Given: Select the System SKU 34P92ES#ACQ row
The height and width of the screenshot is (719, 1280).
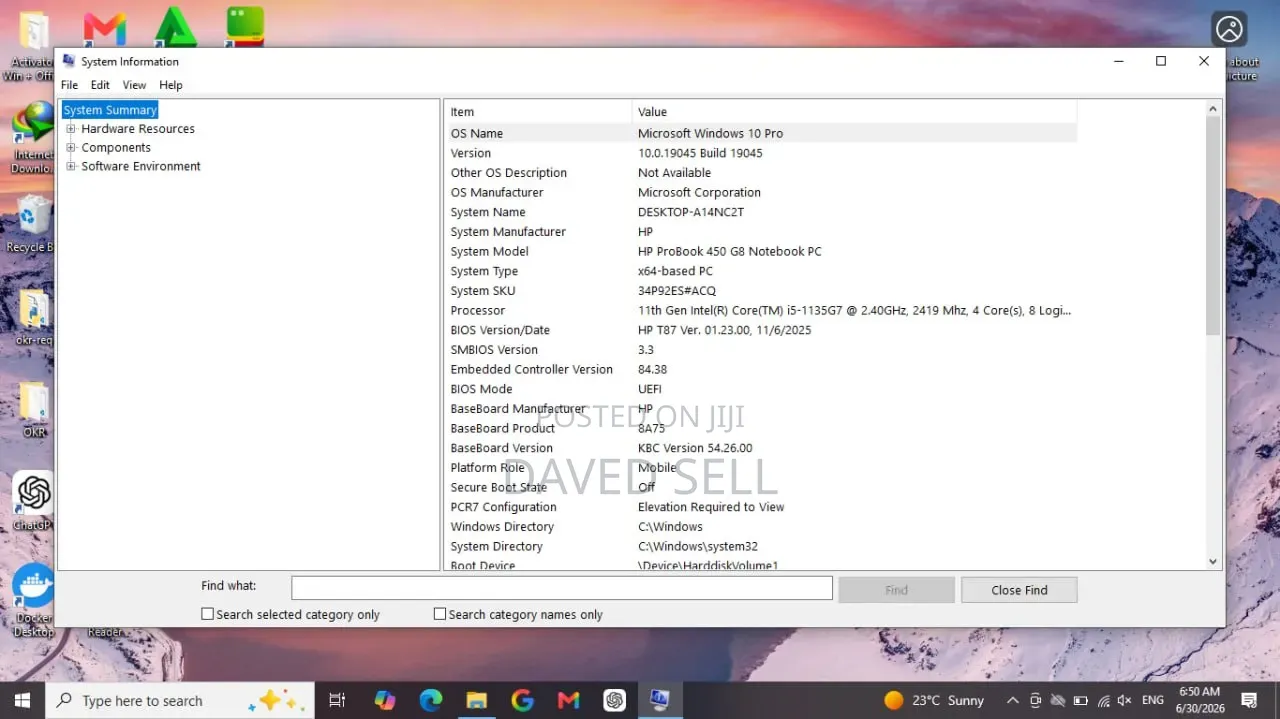Looking at the screenshot, I should (761, 291).
